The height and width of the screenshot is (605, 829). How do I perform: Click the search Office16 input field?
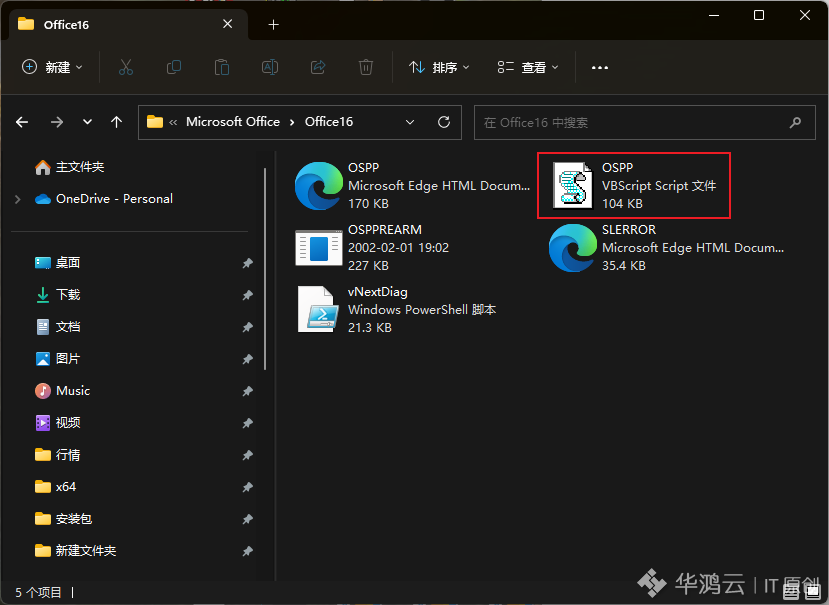tap(644, 123)
